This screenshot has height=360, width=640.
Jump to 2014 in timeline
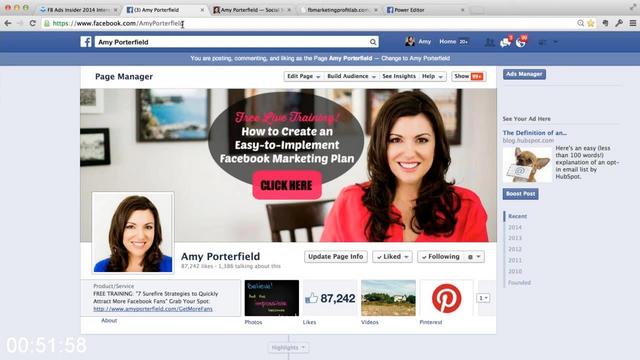click(x=515, y=227)
